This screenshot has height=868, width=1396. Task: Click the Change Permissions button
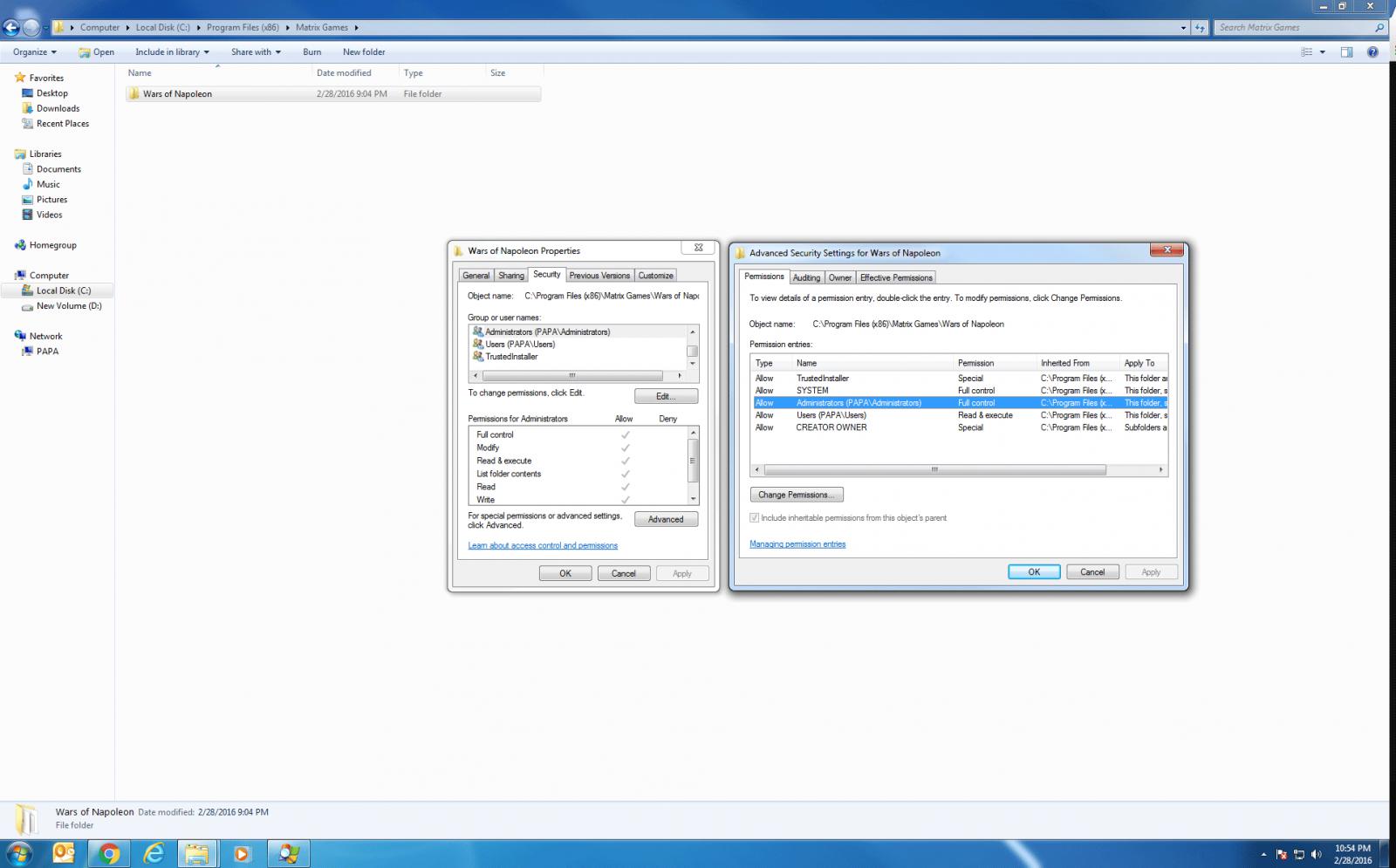click(797, 495)
